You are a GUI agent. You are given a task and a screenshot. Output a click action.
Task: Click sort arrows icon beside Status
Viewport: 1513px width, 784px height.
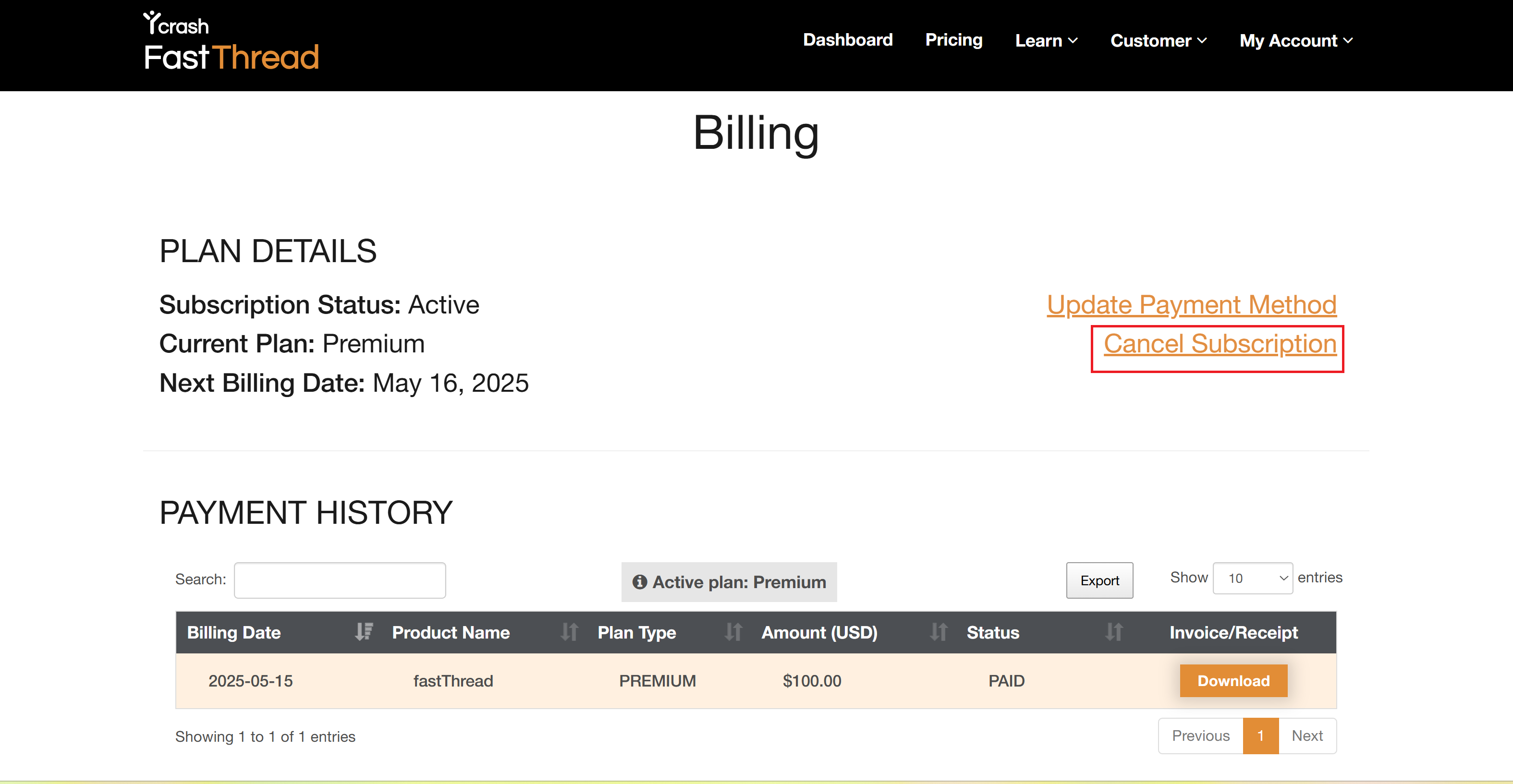(1113, 632)
